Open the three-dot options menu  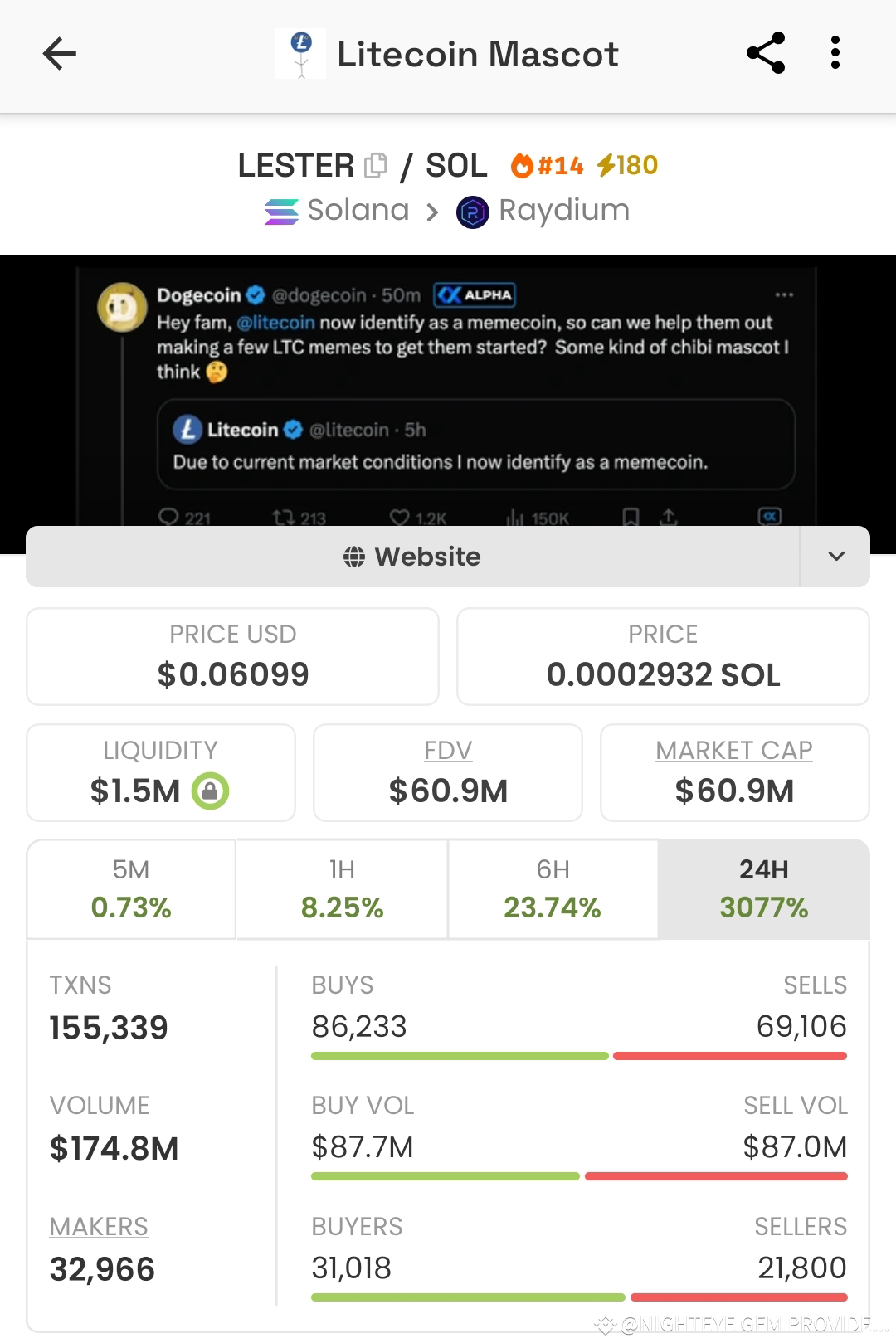pyautogui.click(x=835, y=52)
